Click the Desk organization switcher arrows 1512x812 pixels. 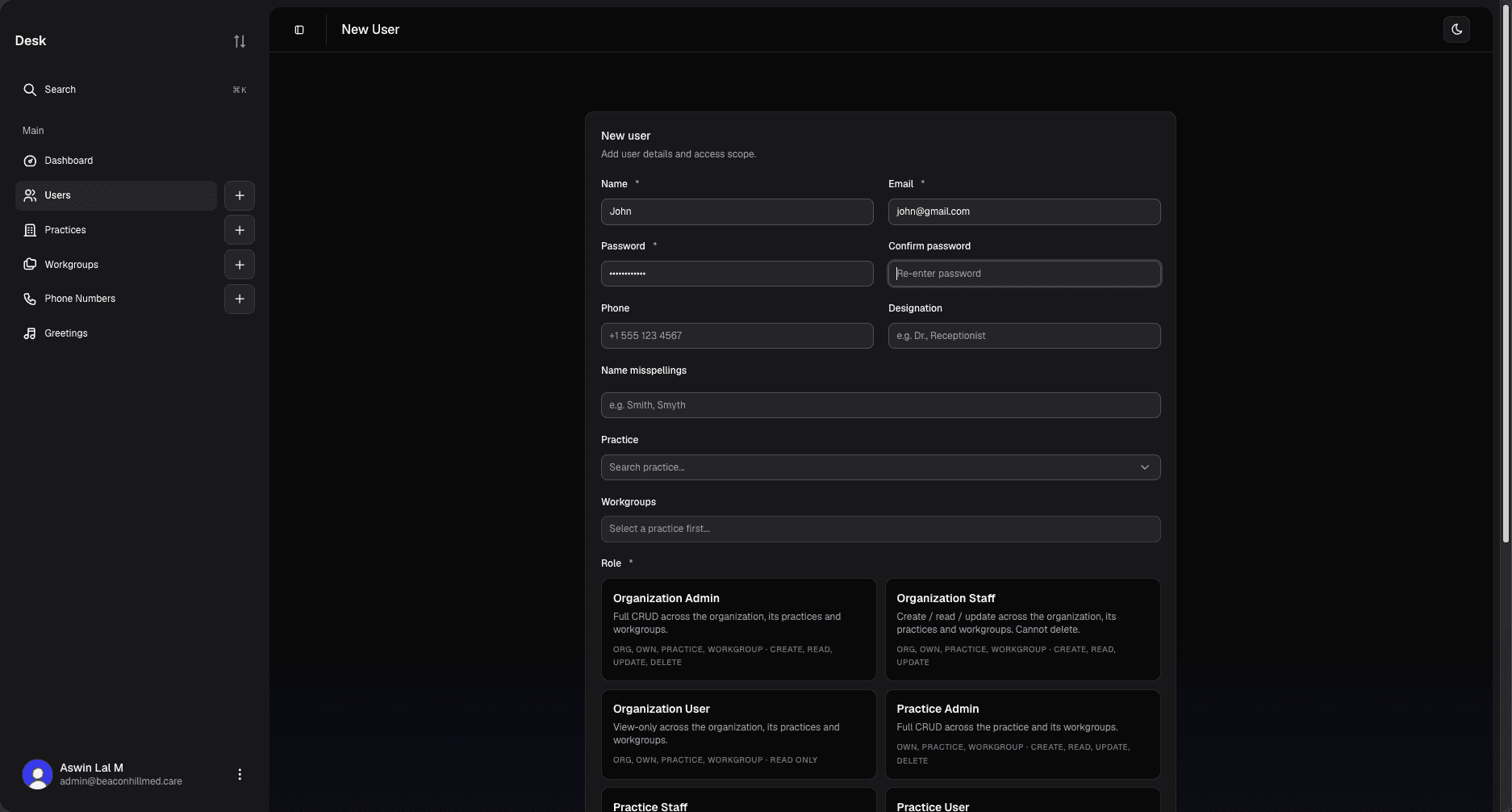(x=240, y=41)
